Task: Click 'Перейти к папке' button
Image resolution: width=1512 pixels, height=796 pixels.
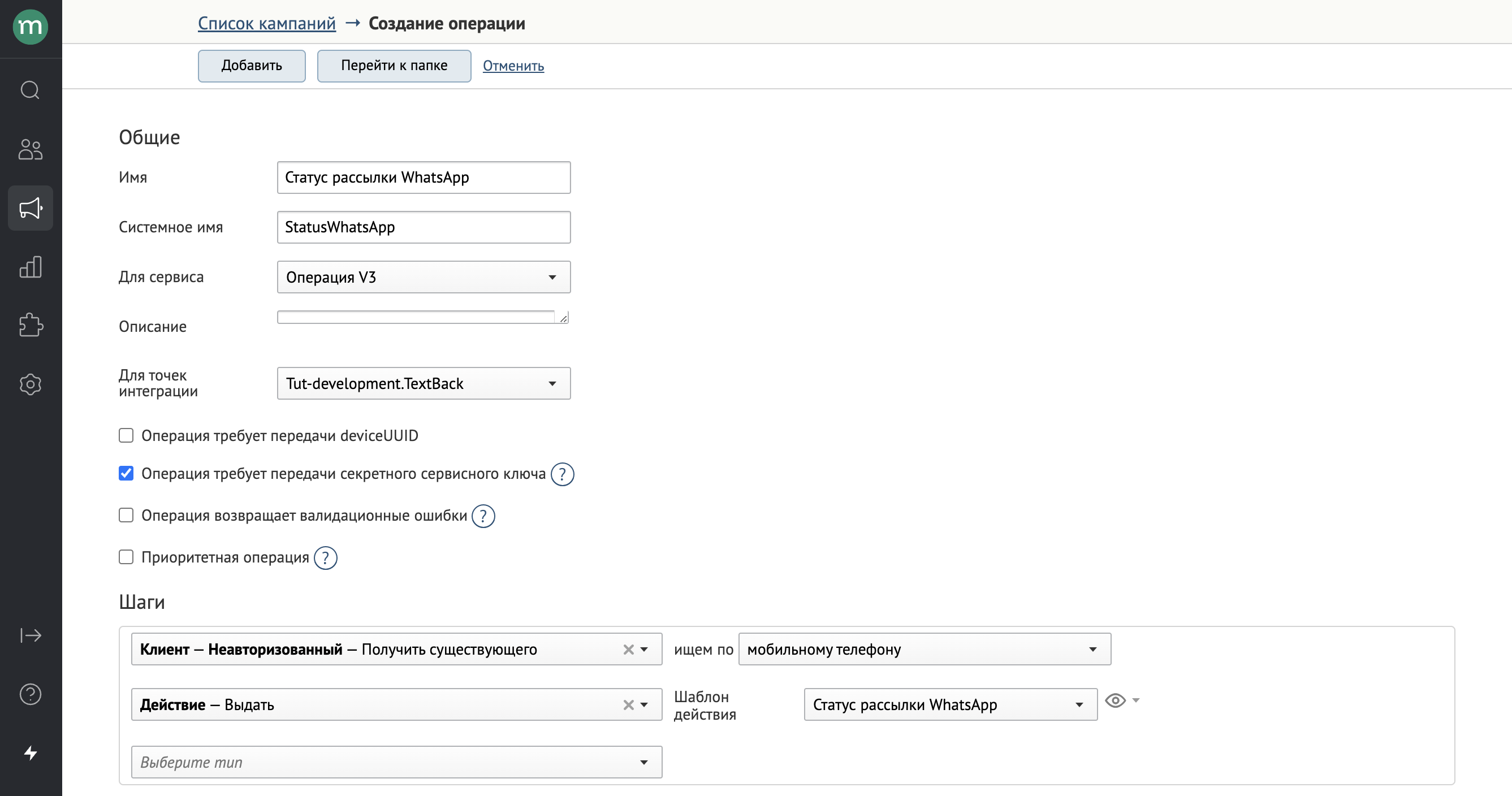Action: (x=394, y=66)
